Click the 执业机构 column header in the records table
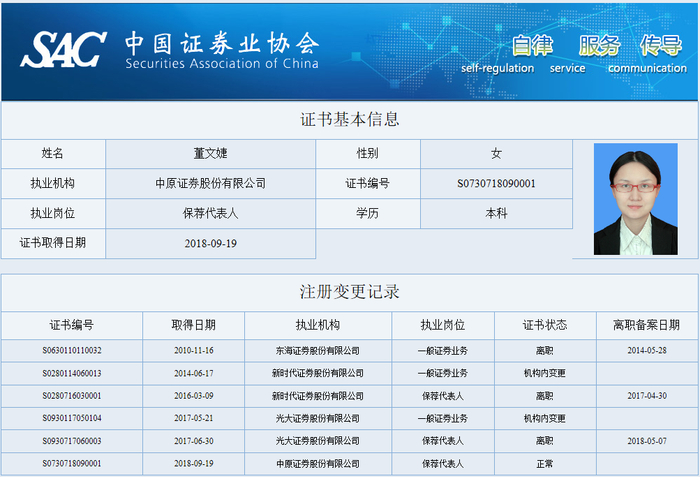Image resolution: width=700 pixels, height=477 pixels. [x=318, y=325]
